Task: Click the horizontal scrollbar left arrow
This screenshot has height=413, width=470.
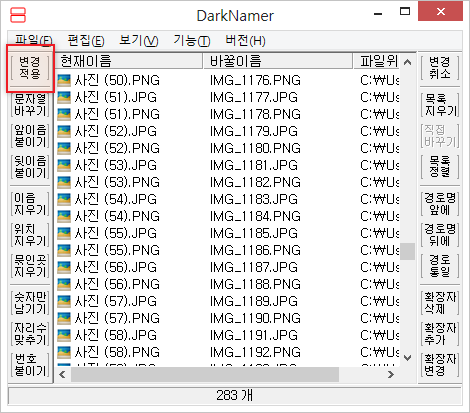Action: (x=62, y=375)
